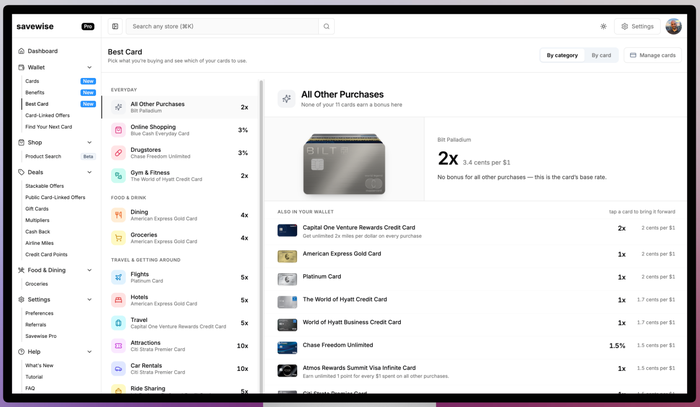Click the Platinum Card thumbnail
This screenshot has width=700, height=407.
(x=287, y=279)
